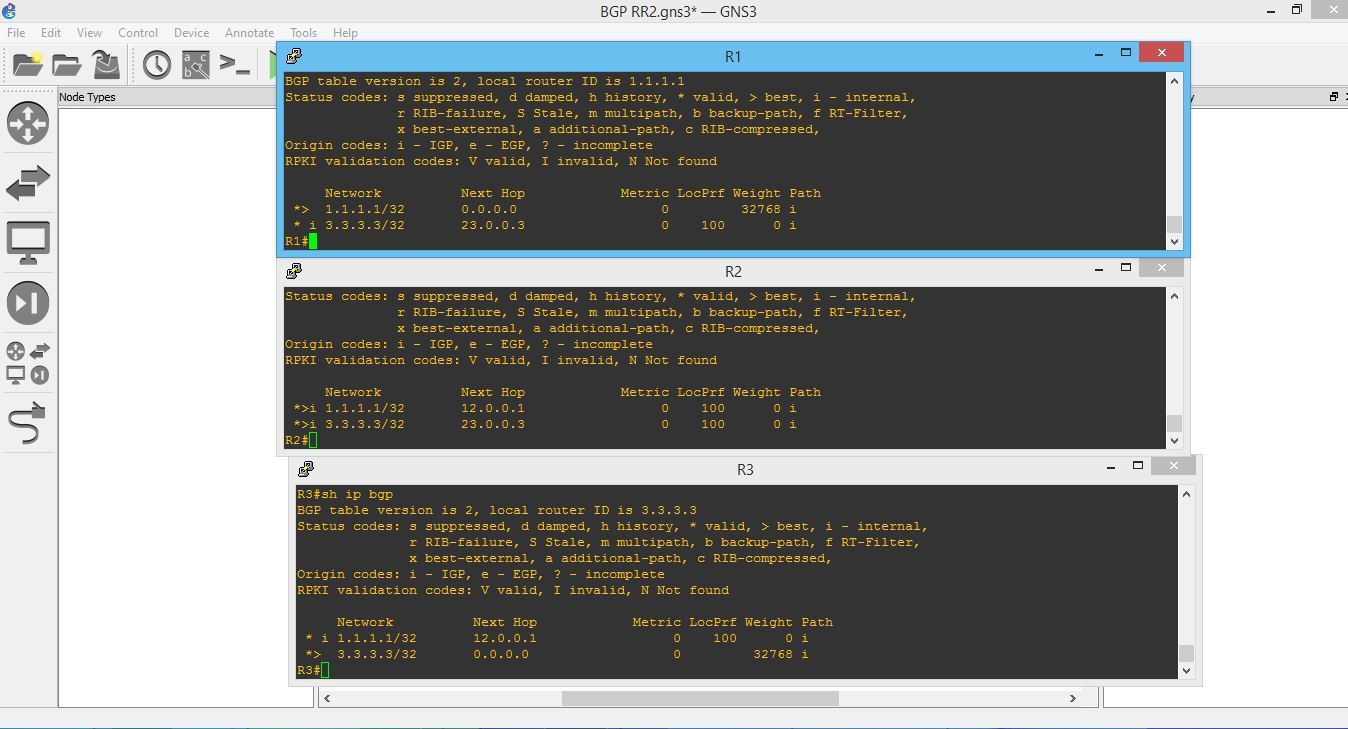Open the Annotate menu

tap(249, 33)
